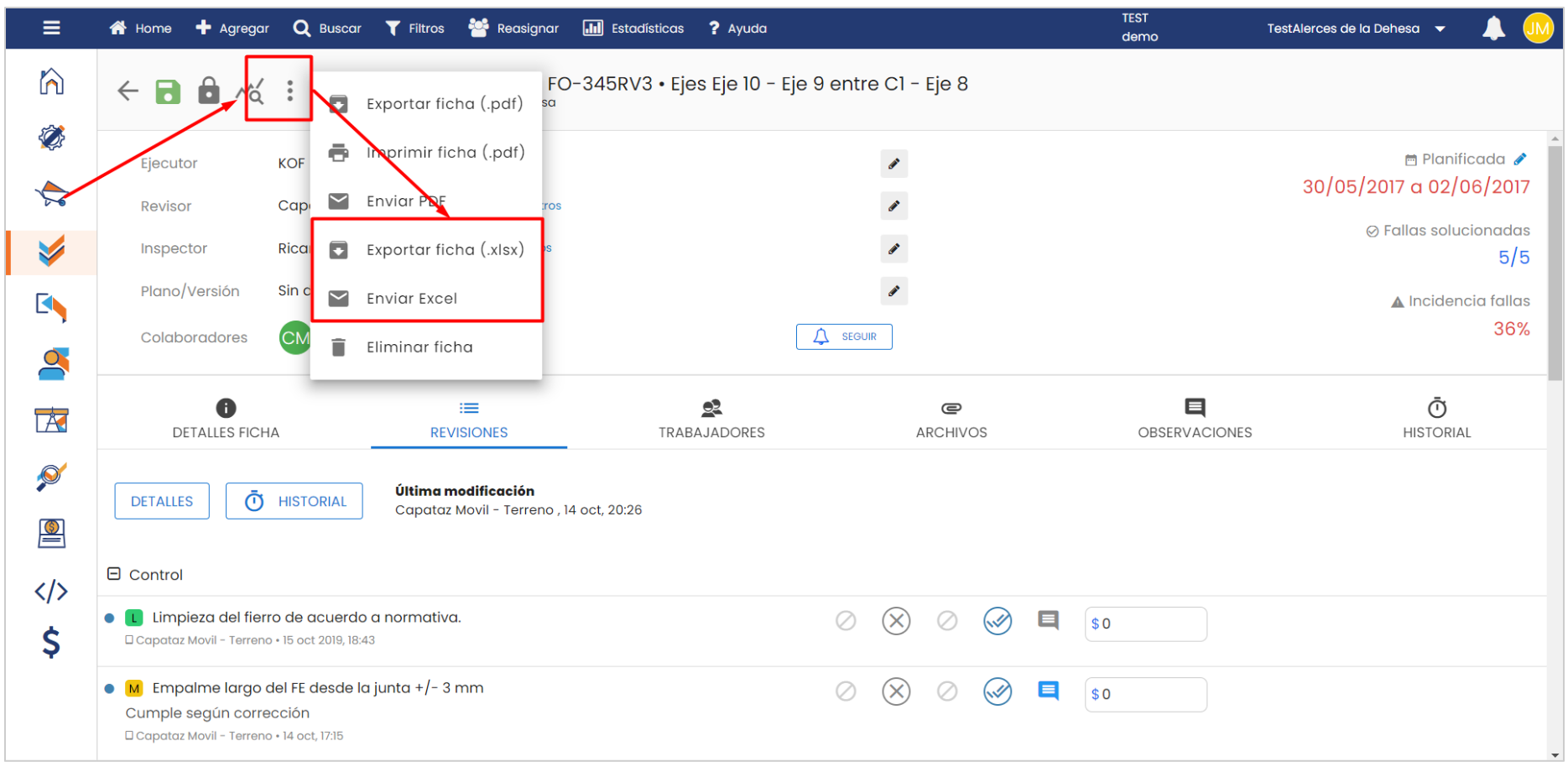1568x767 pixels.
Task: Collapse the Control section
Action: pyautogui.click(x=114, y=574)
